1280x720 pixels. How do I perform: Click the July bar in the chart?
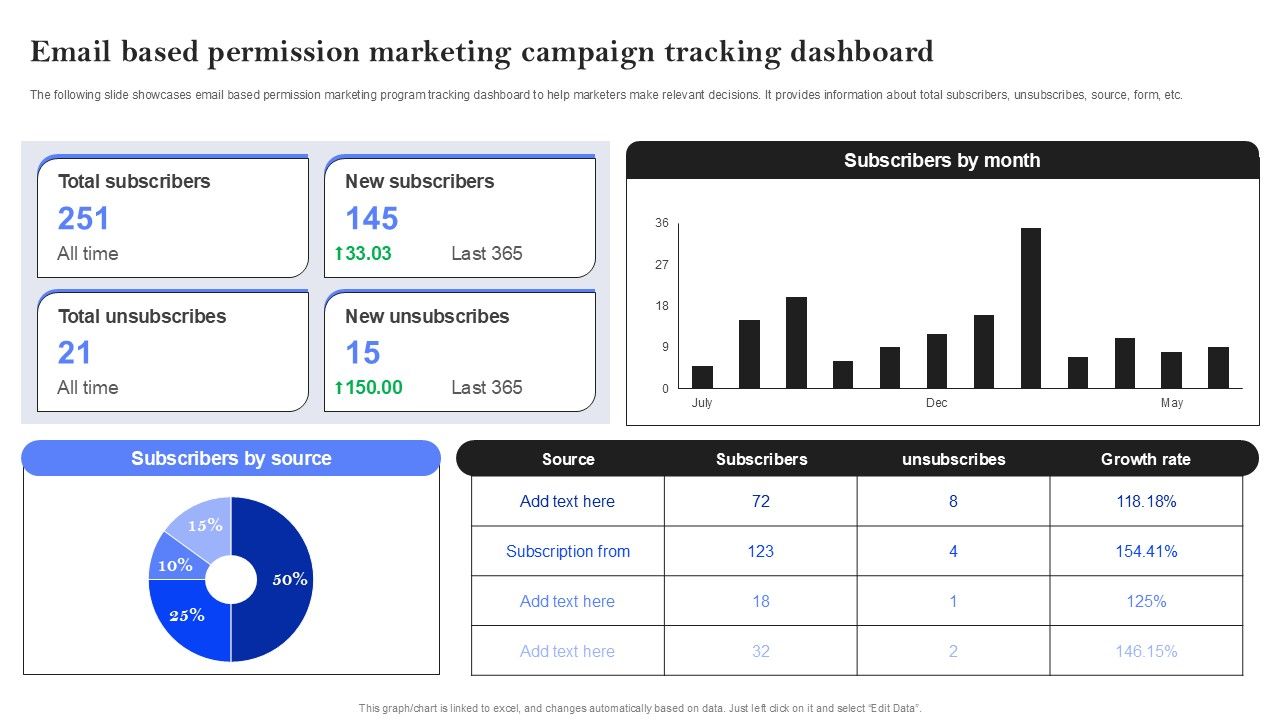point(702,377)
